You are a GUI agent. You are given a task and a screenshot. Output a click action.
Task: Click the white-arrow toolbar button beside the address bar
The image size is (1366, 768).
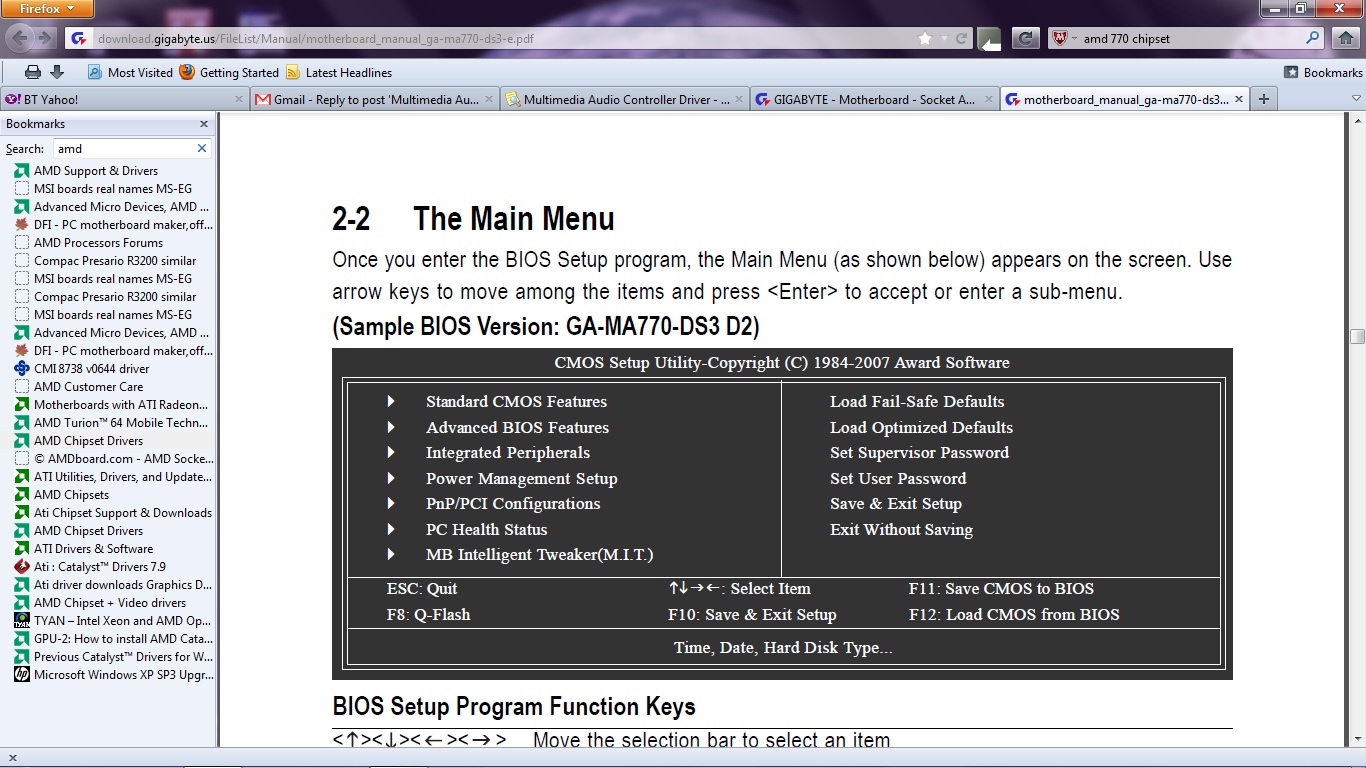pyautogui.click(x=990, y=39)
